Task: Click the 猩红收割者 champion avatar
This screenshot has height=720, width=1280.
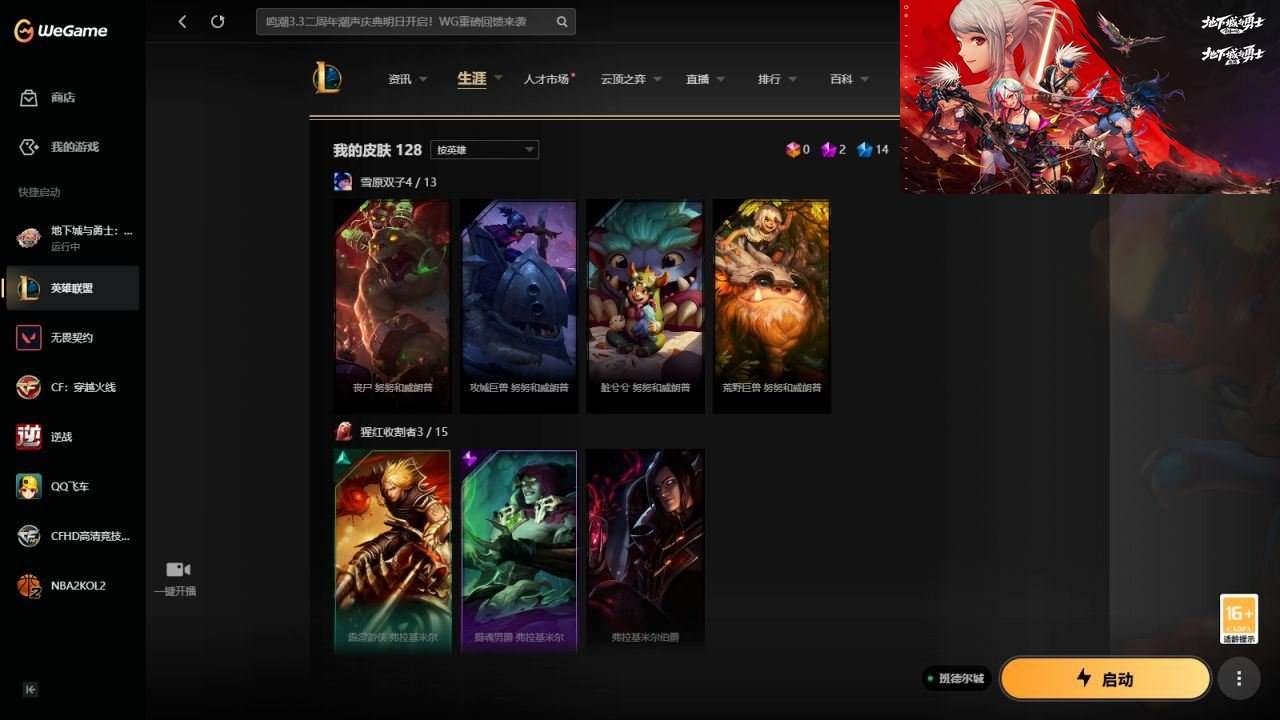Action: [343, 431]
